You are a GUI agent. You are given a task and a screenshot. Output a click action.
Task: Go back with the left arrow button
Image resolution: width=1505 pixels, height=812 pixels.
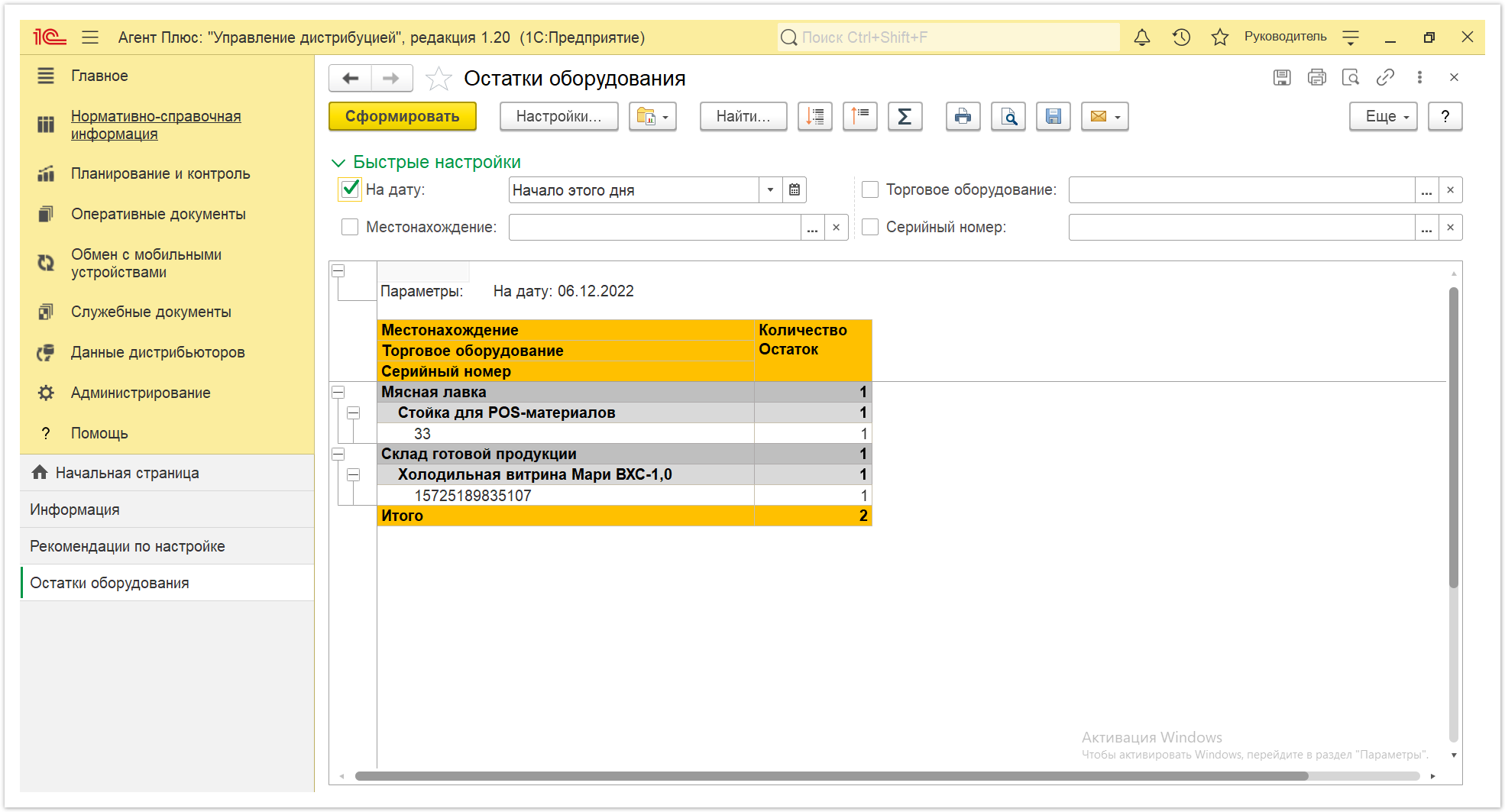click(x=351, y=78)
